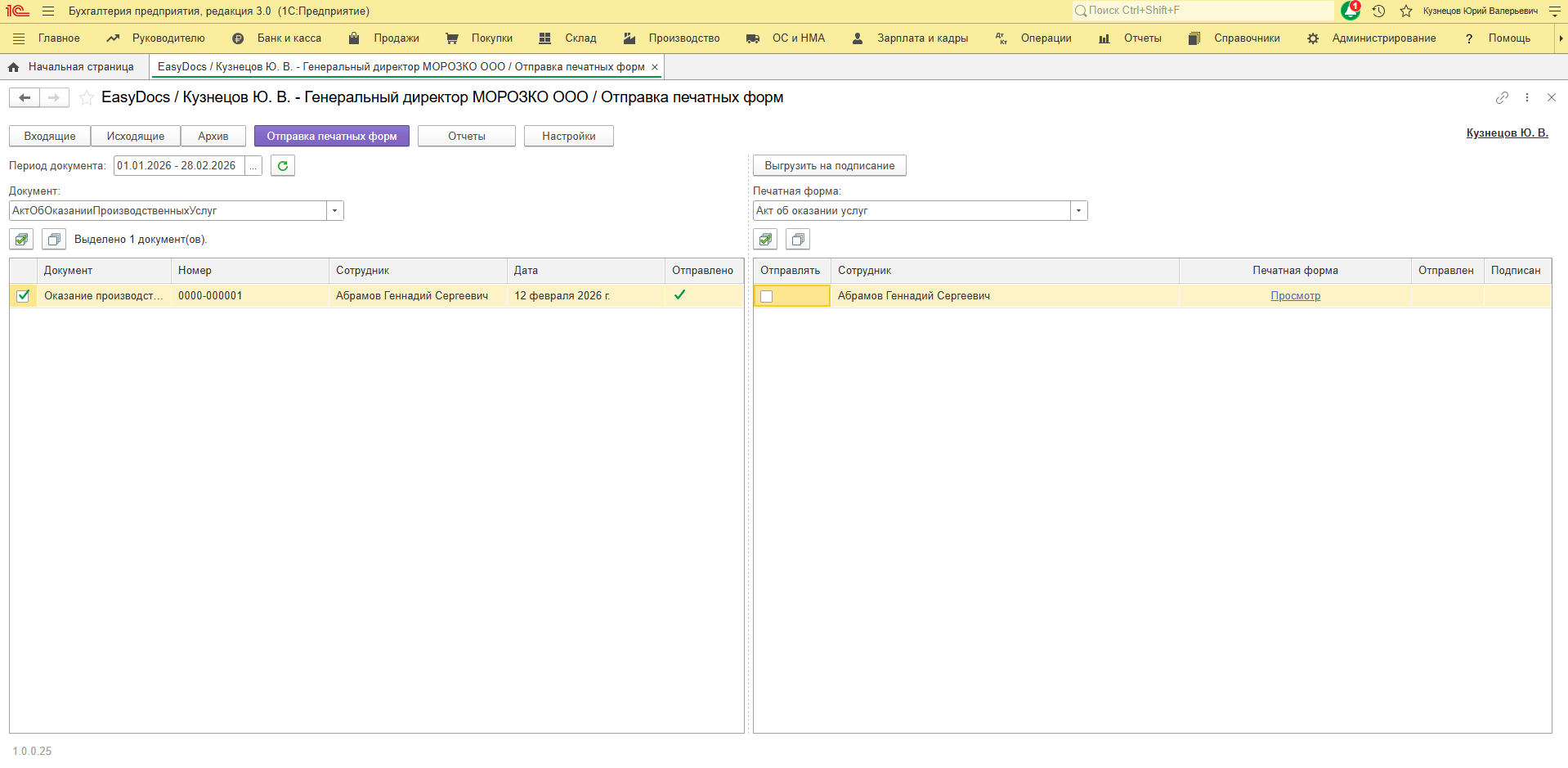Click Выгрузить на подписание button

[x=829, y=166]
